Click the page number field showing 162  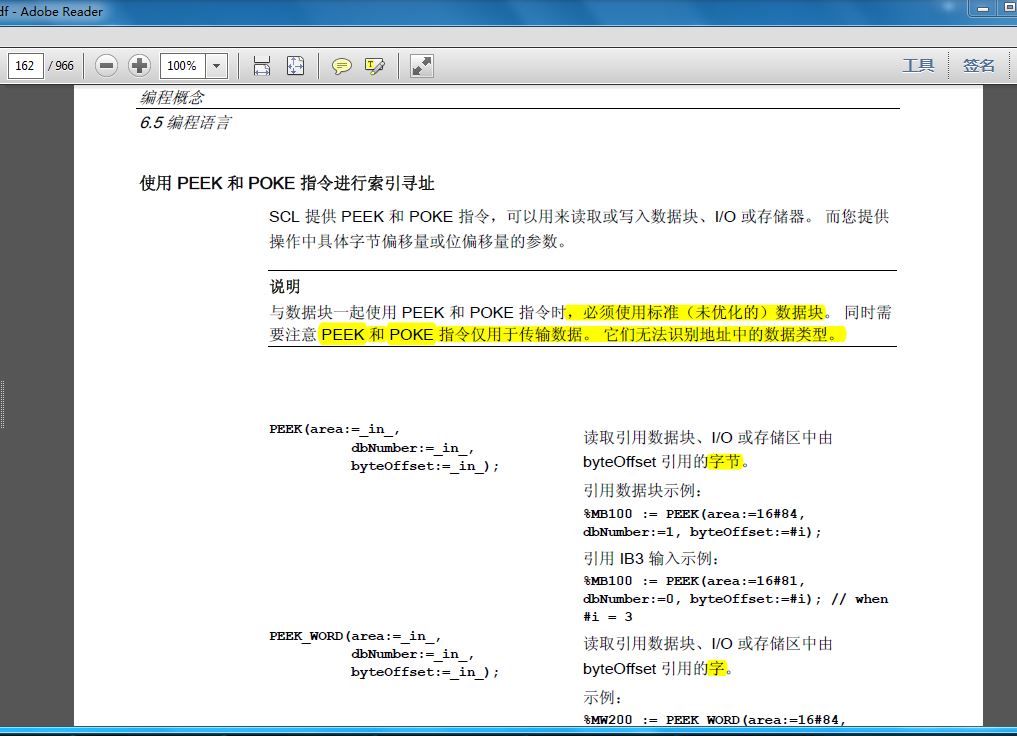pos(25,66)
